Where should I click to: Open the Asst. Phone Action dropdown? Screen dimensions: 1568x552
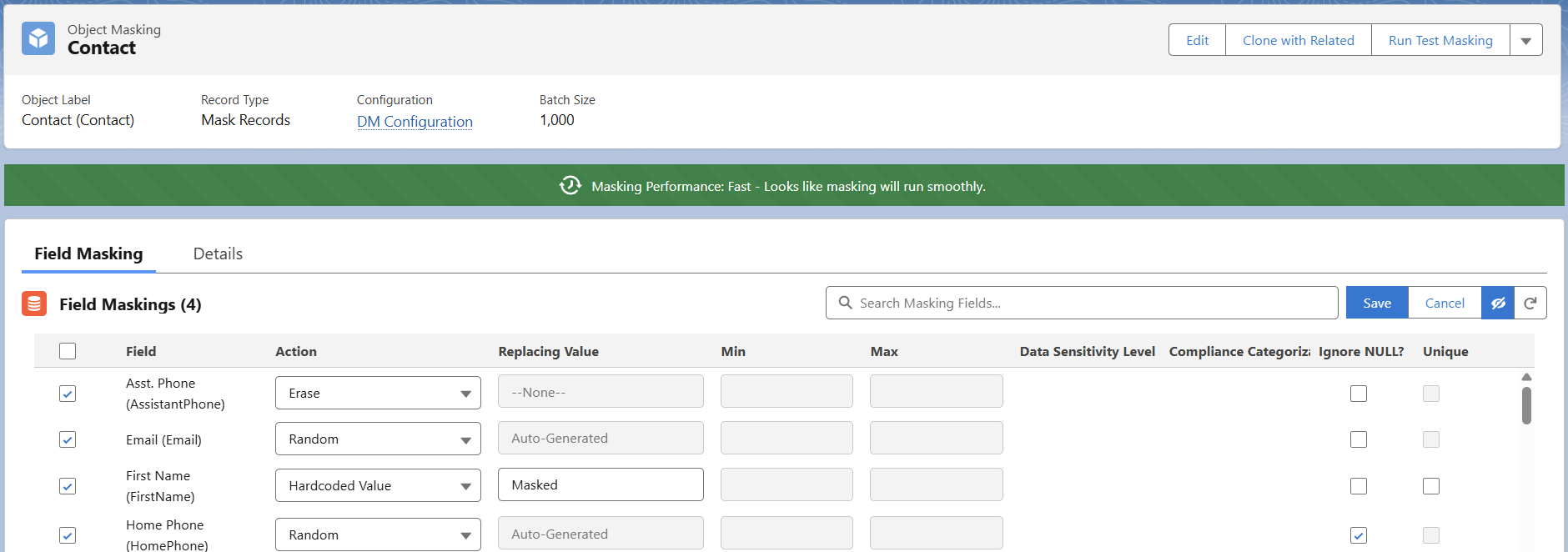tap(378, 394)
